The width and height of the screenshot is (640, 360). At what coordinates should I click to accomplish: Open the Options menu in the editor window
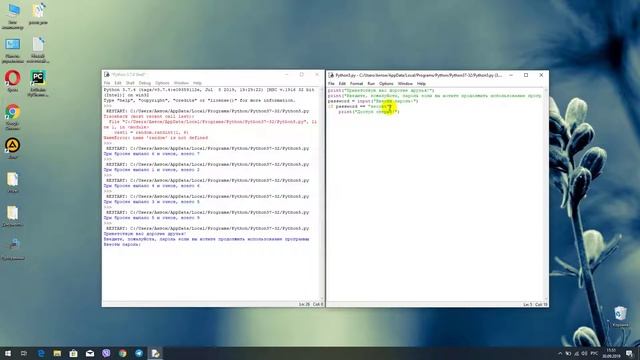point(386,84)
